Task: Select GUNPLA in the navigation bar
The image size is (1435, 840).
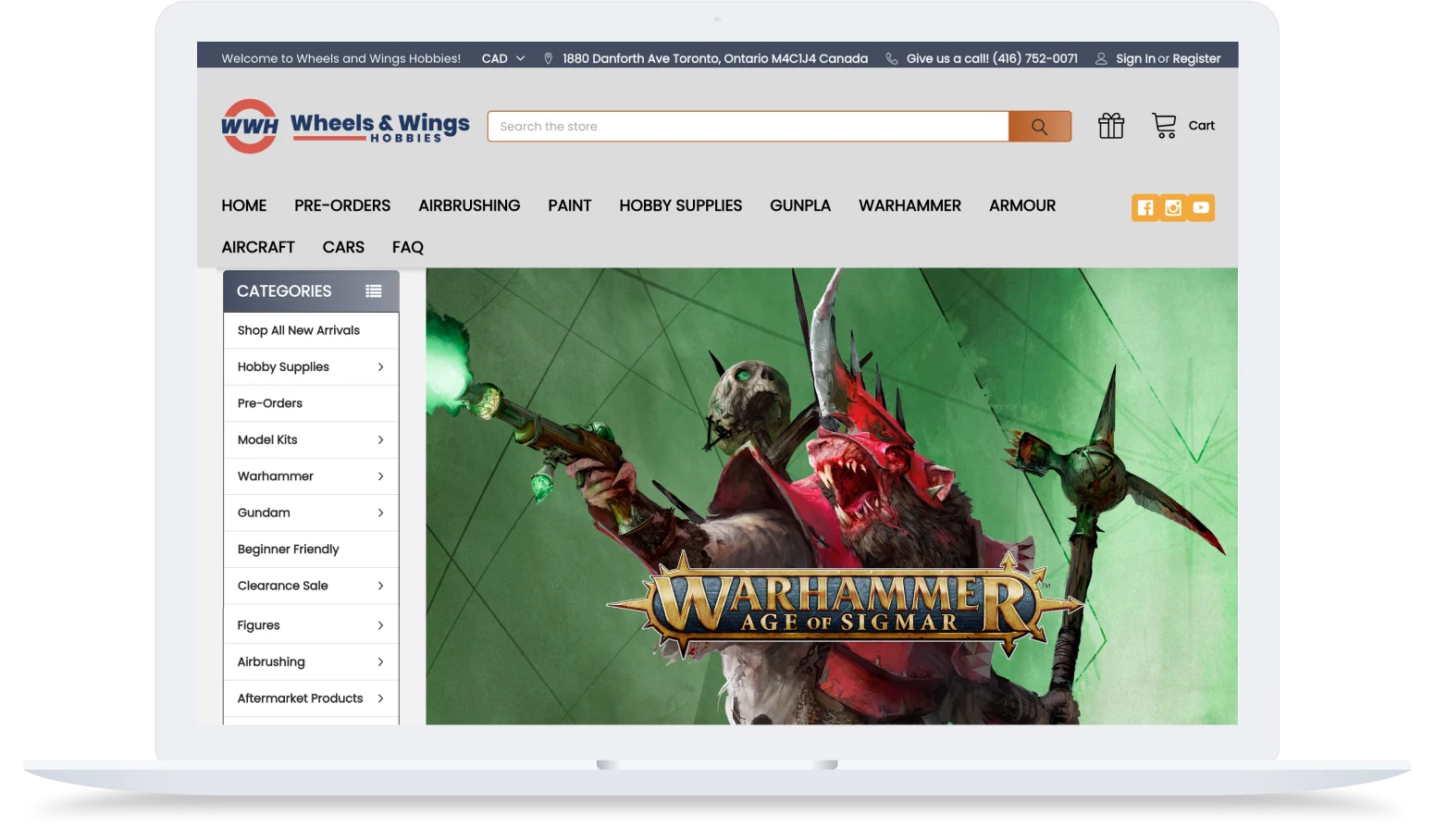Action: (800, 205)
